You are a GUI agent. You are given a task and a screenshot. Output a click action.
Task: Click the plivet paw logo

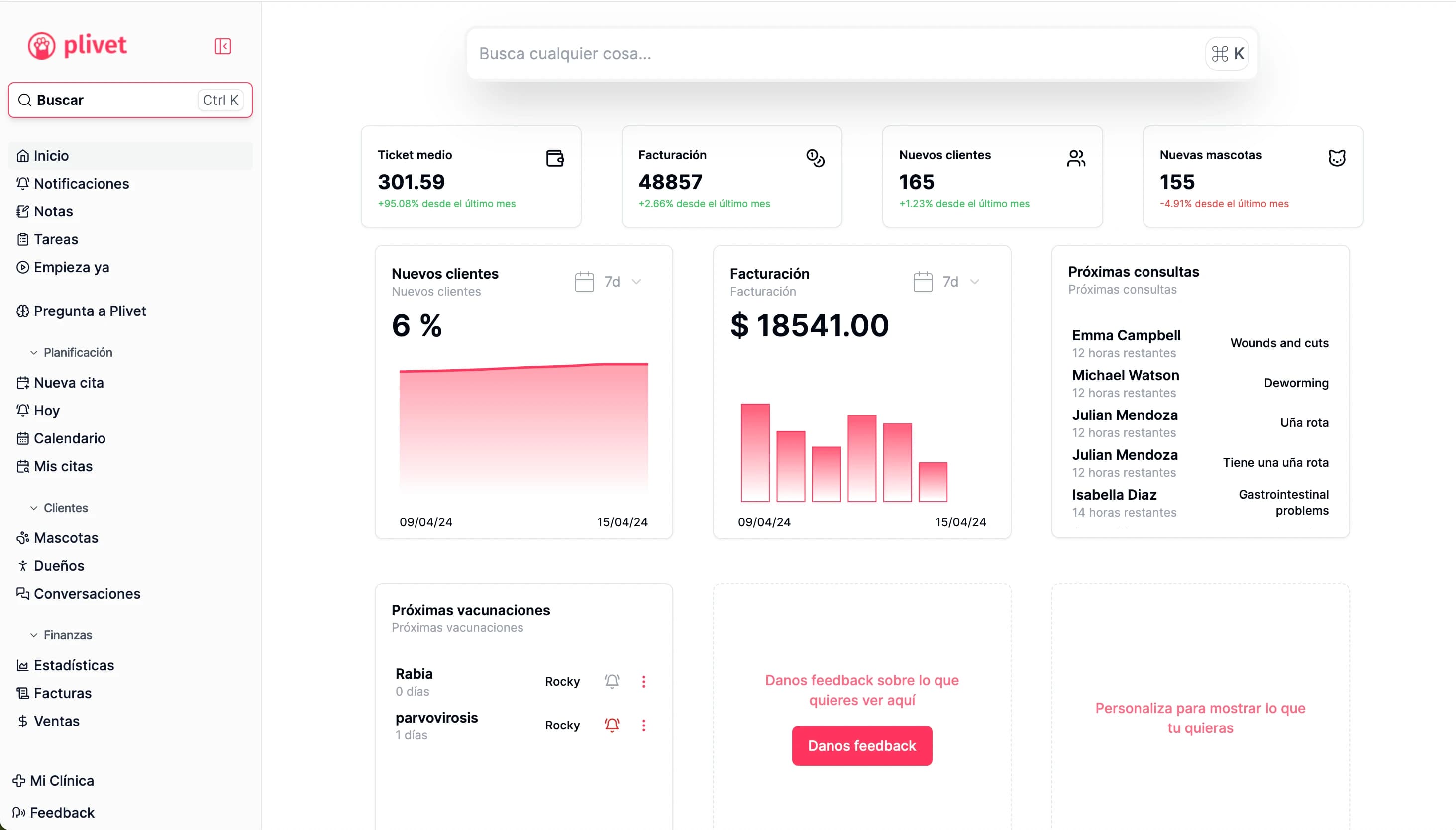(x=77, y=46)
